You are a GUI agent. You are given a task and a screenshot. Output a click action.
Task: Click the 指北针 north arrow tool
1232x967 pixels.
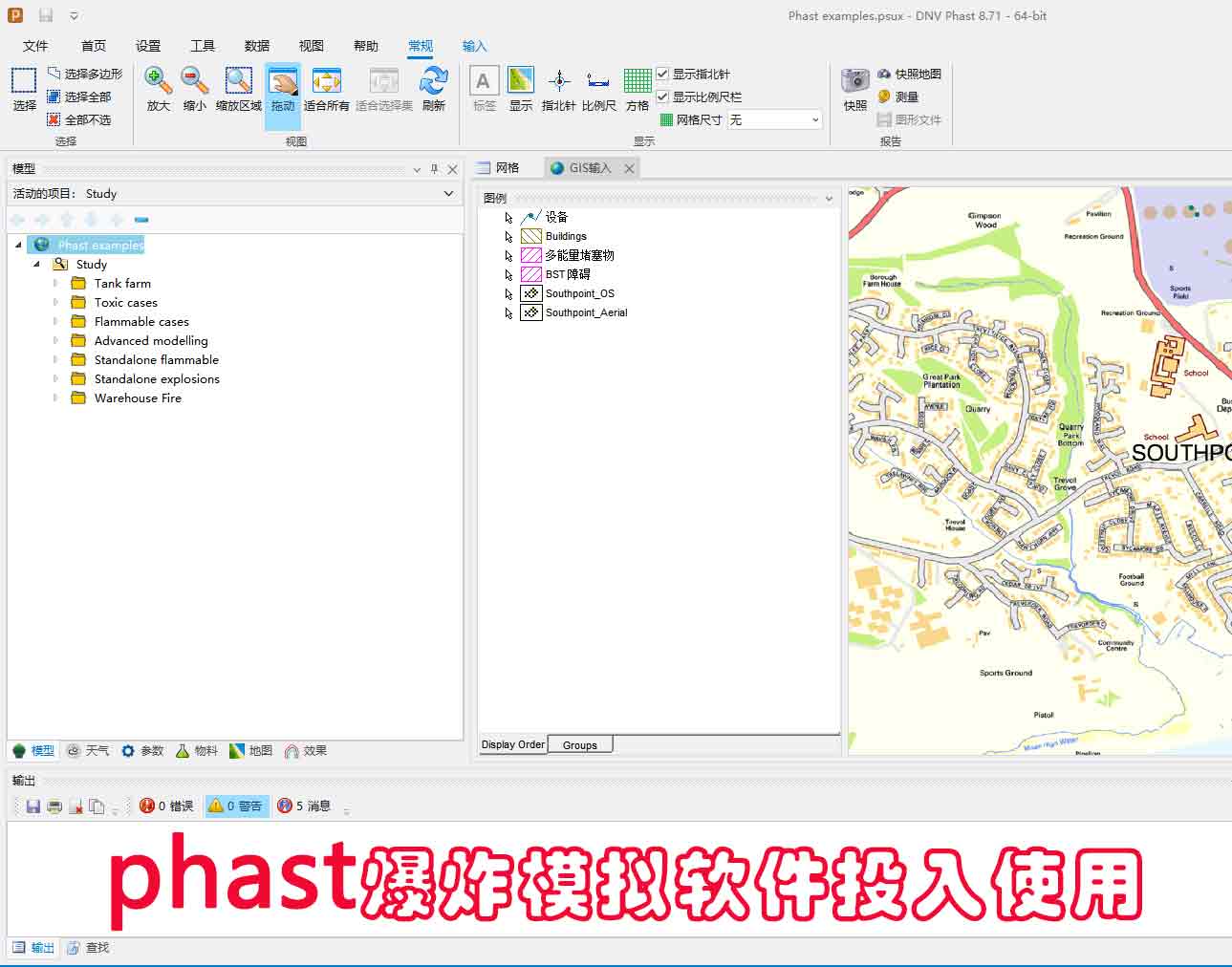pyautogui.click(x=559, y=89)
